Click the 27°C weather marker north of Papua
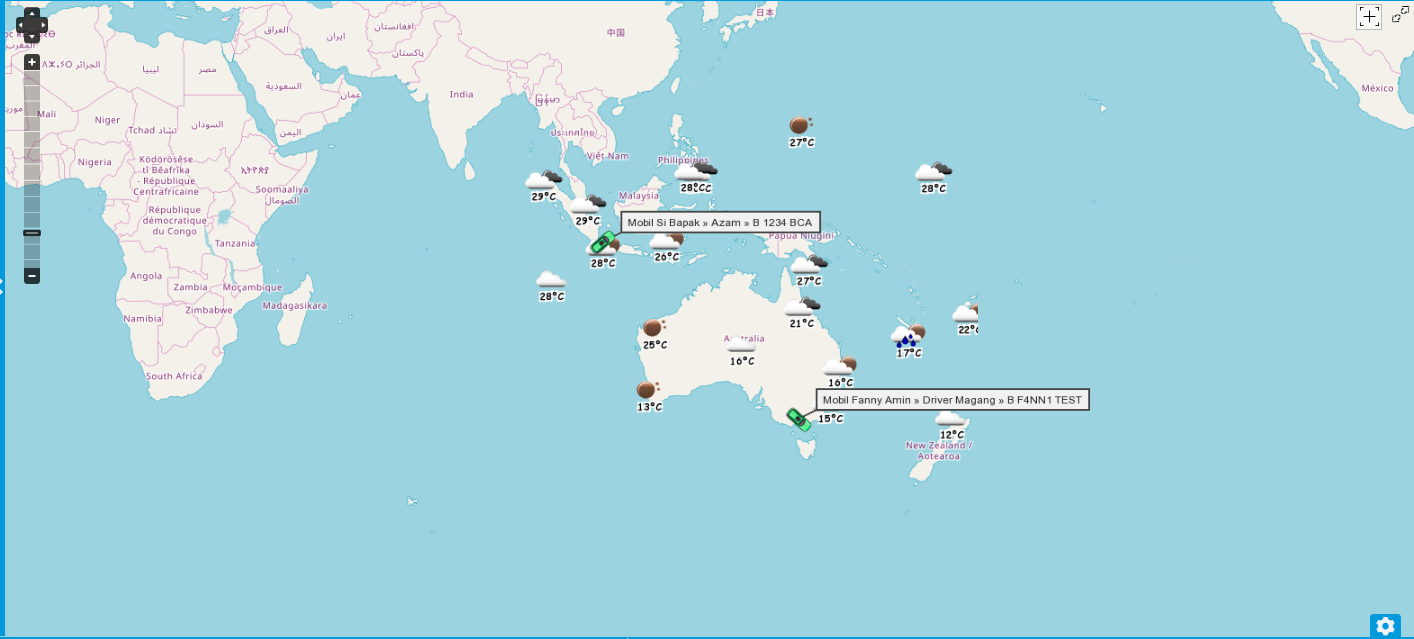 [798, 127]
